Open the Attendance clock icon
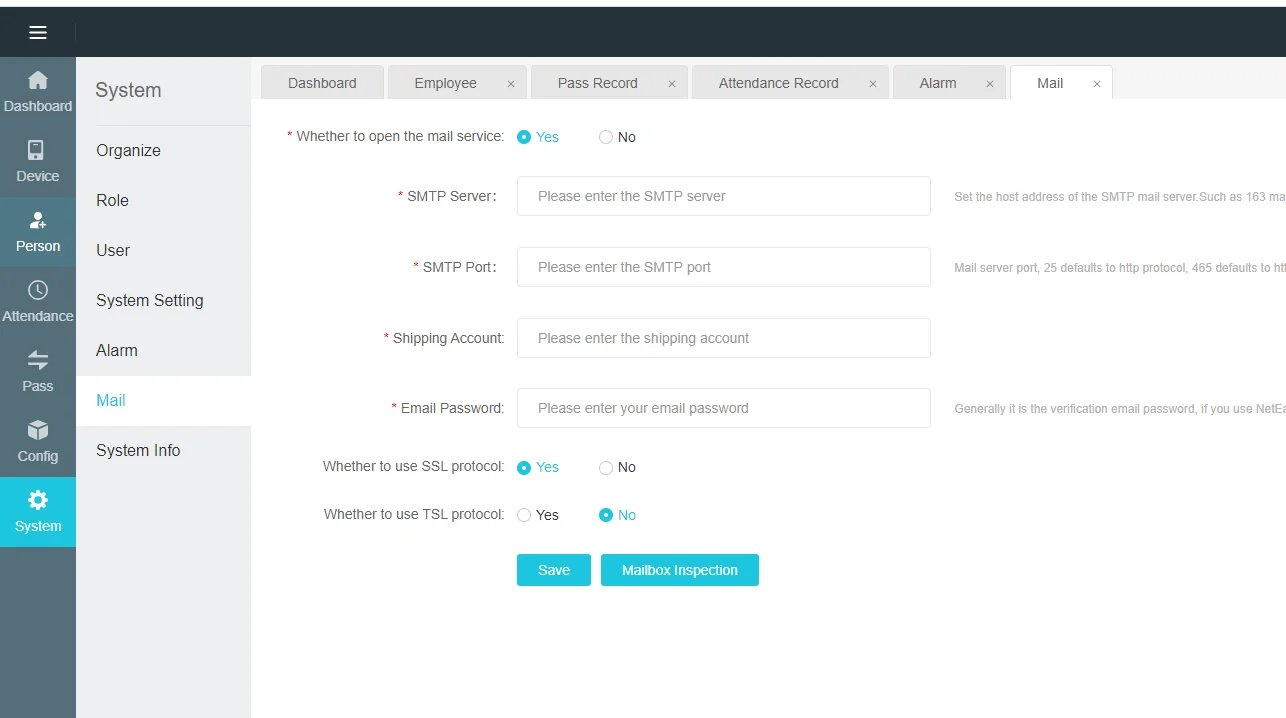The image size is (1286, 718). tap(38, 291)
